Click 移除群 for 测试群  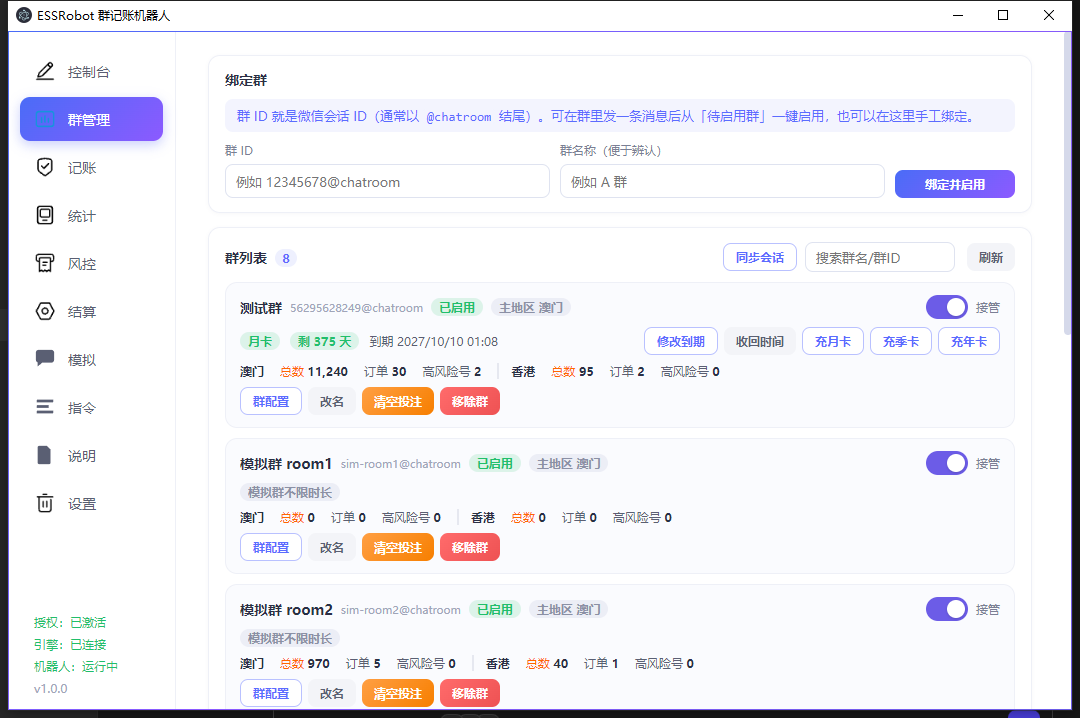(x=470, y=401)
